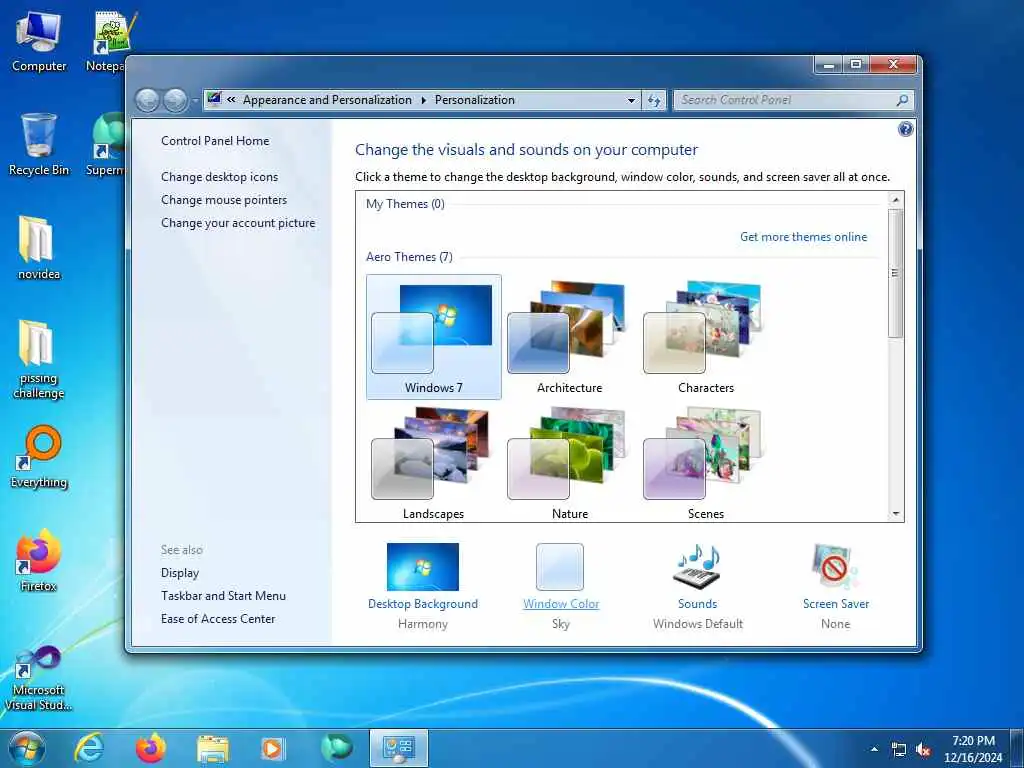Click the Aero Themes (7) heading
The height and width of the screenshot is (768, 1024).
409,257
